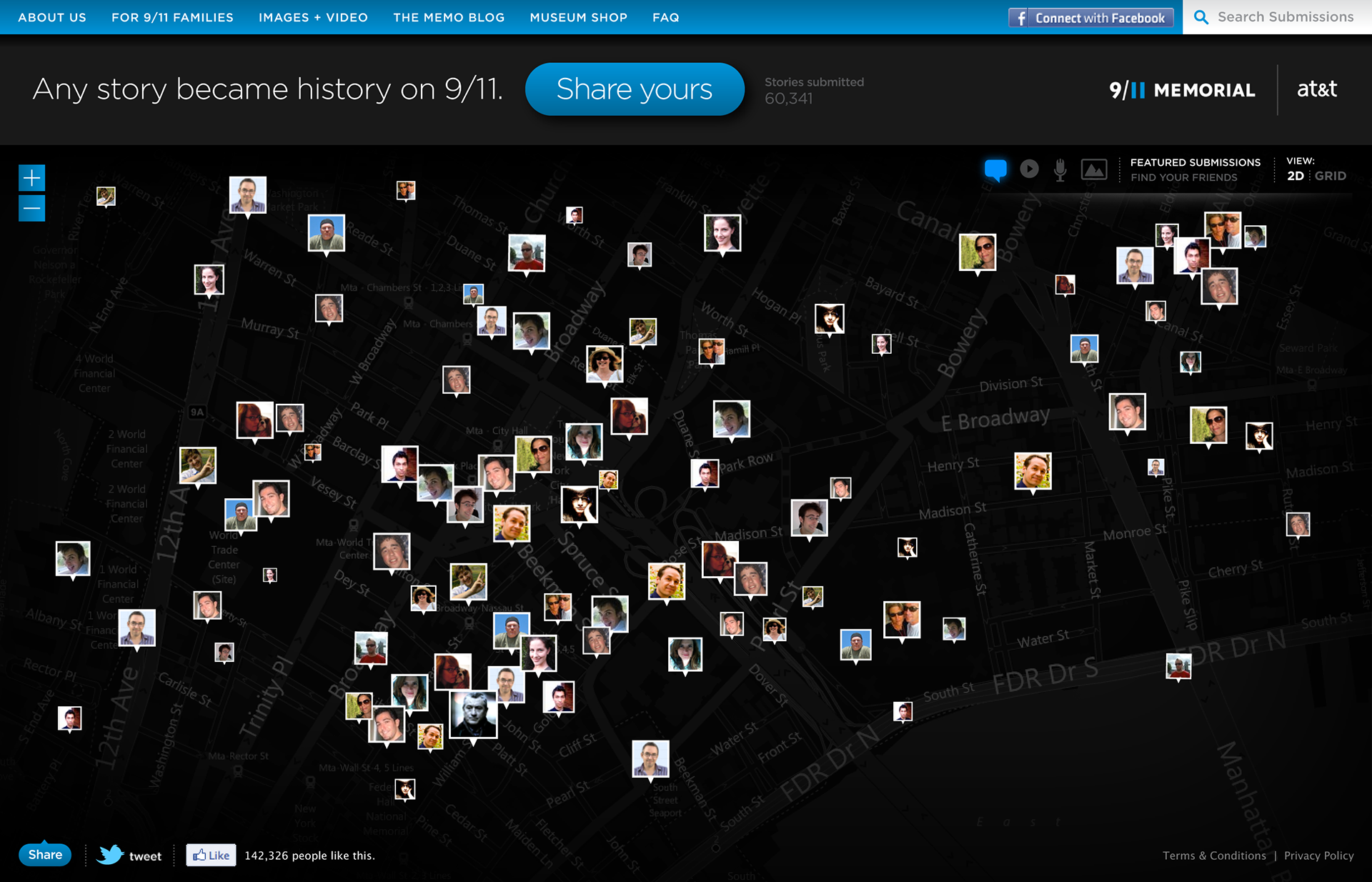Zoom out the map with minus button
The image size is (1372, 882).
tap(31, 208)
